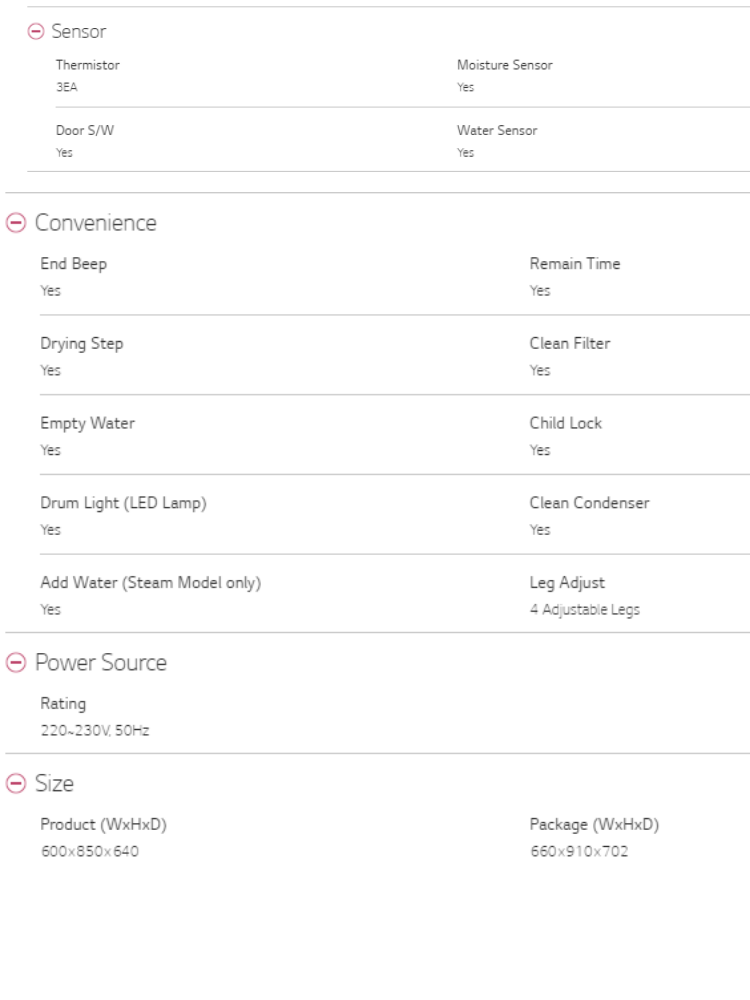Click the Drum Light (LED Lamp) label
The image size is (750, 1000).
[x=123, y=503]
